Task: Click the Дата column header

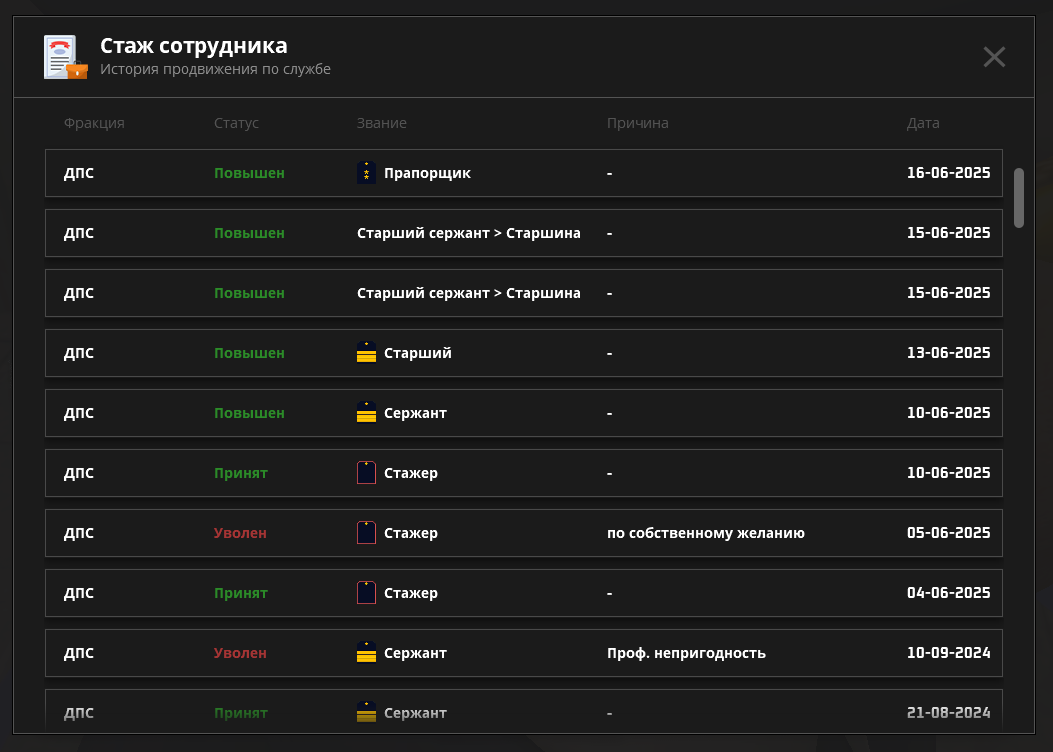Action: [x=922, y=123]
